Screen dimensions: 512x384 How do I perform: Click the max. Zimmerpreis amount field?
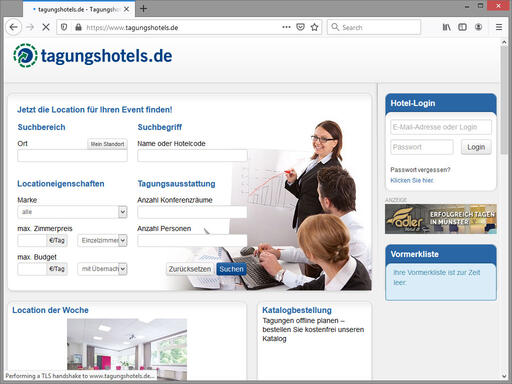pyautogui.click(x=32, y=240)
